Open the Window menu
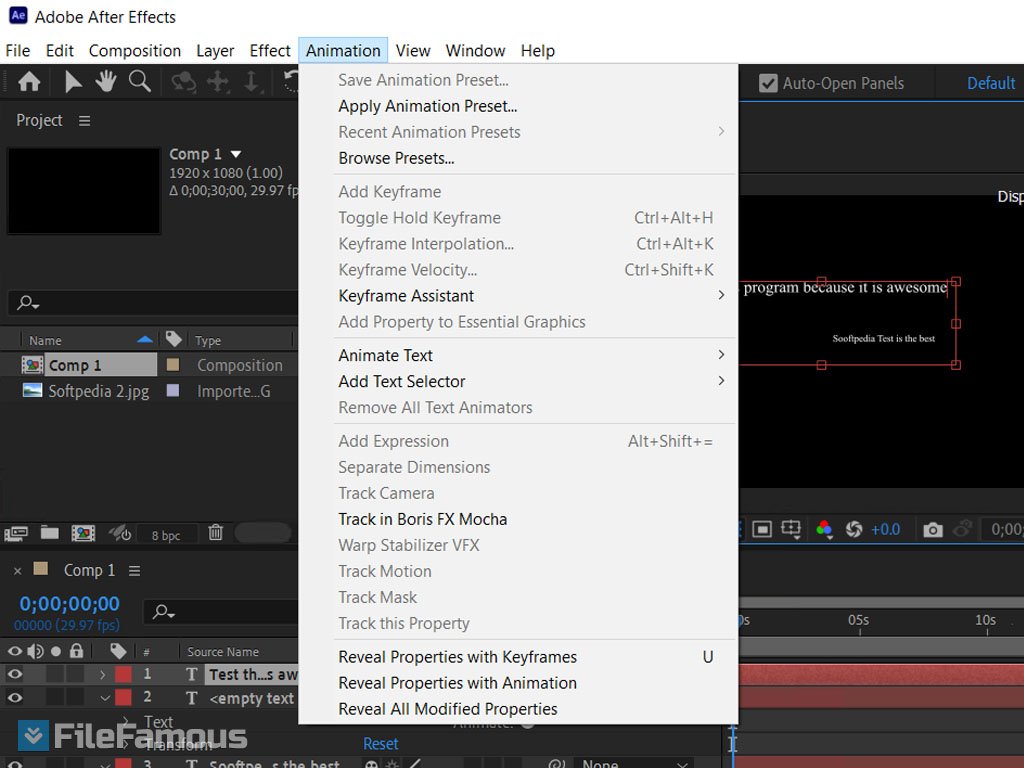Viewport: 1024px width, 768px height. 475,50
